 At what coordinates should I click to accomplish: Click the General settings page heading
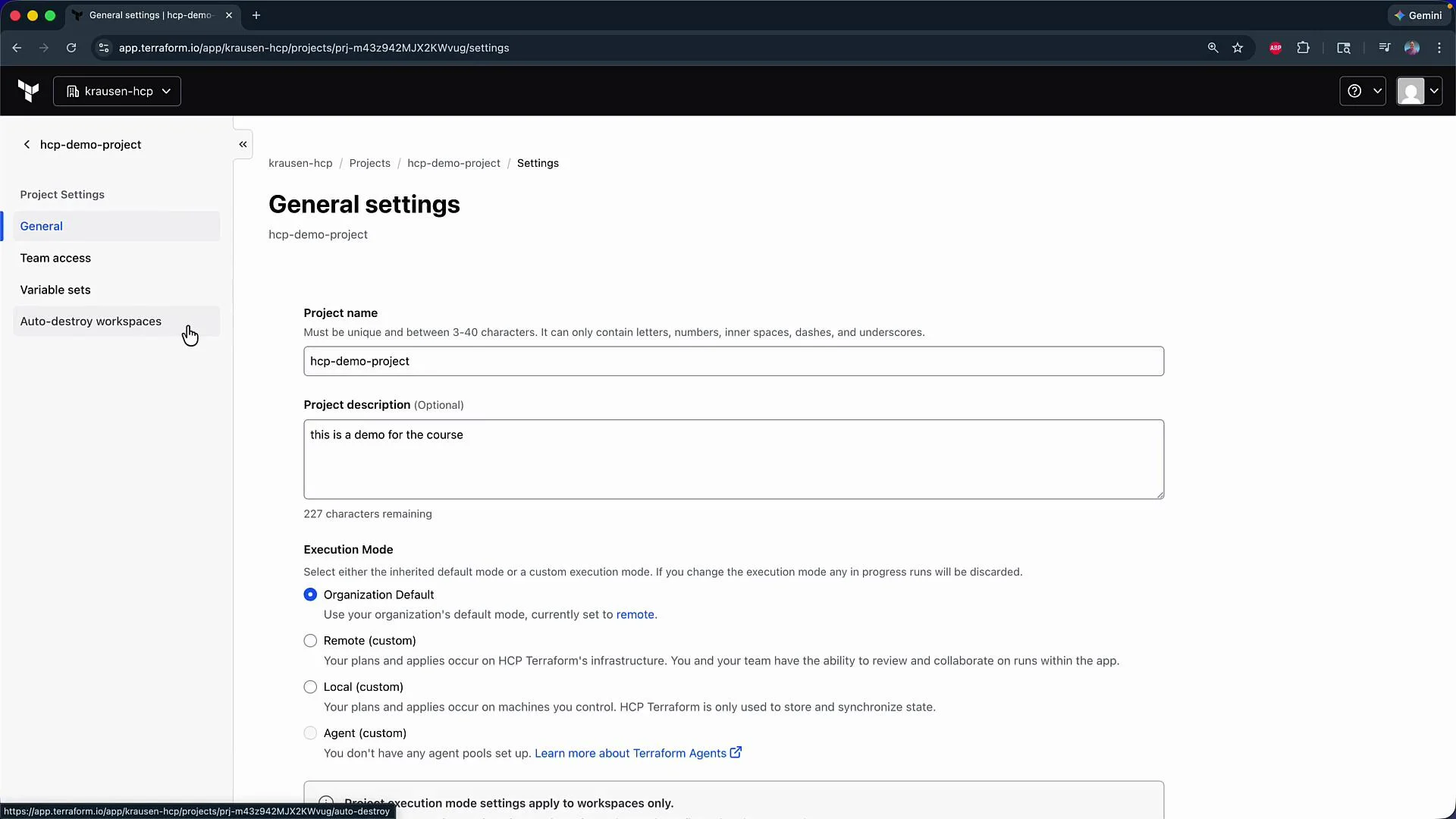(364, 205)
